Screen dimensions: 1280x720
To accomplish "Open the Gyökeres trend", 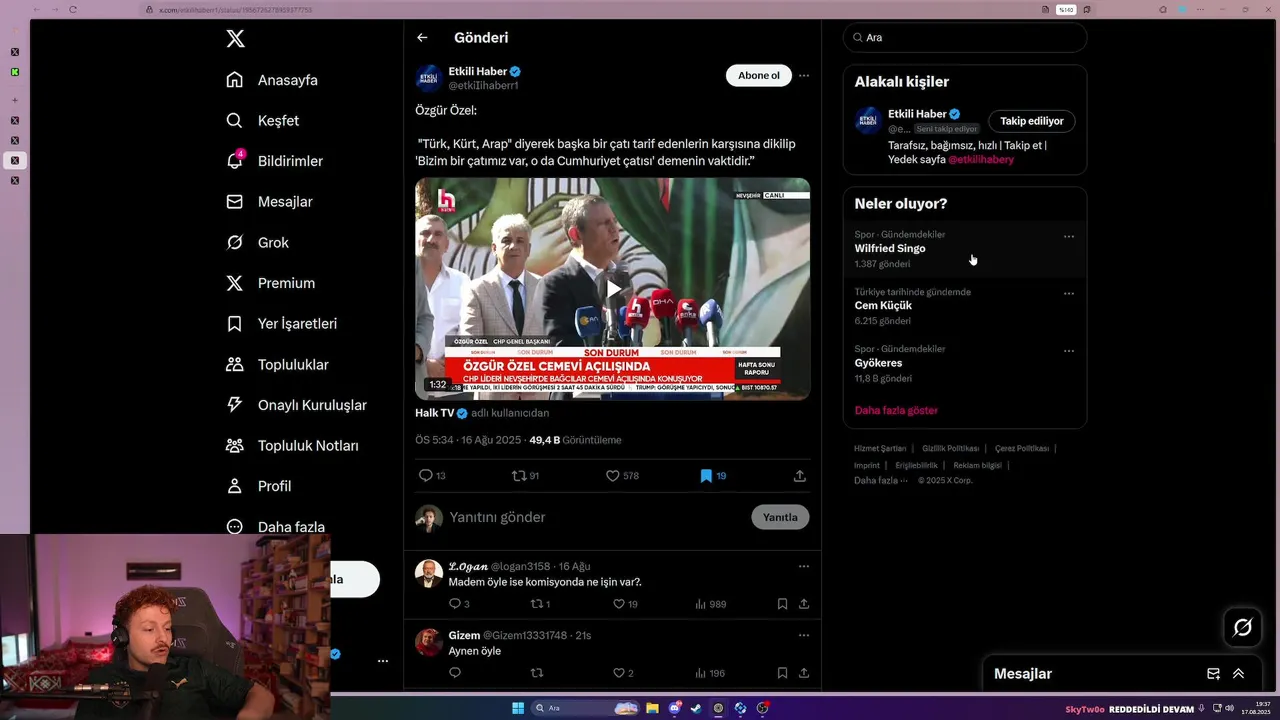I will (964, 363).
